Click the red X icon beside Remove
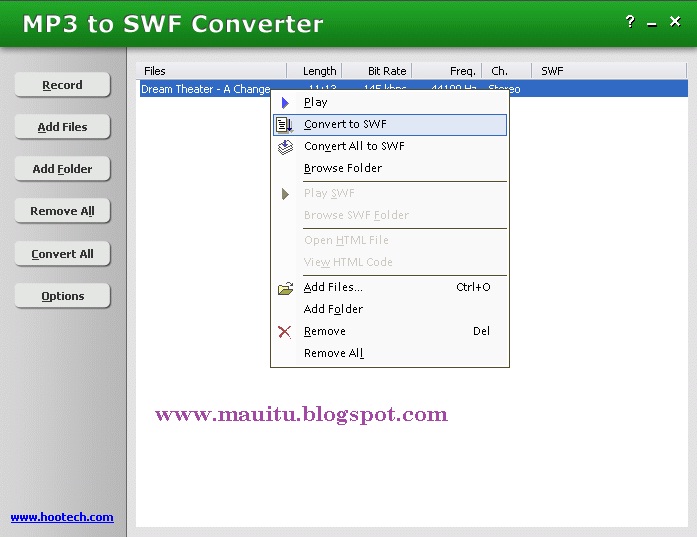Viewport: 697px width, 537px height. pos(284,332)
